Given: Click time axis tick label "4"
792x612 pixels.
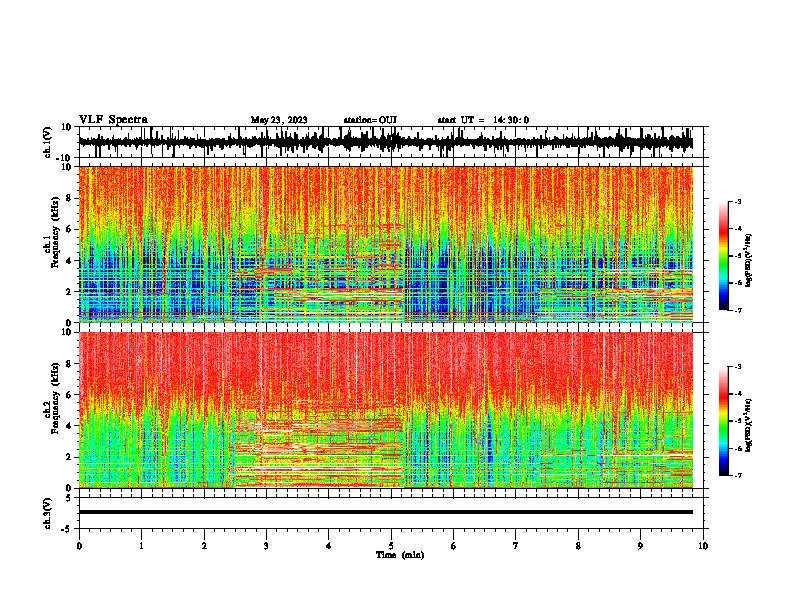Looking at the screenshot, I should 329,546.
